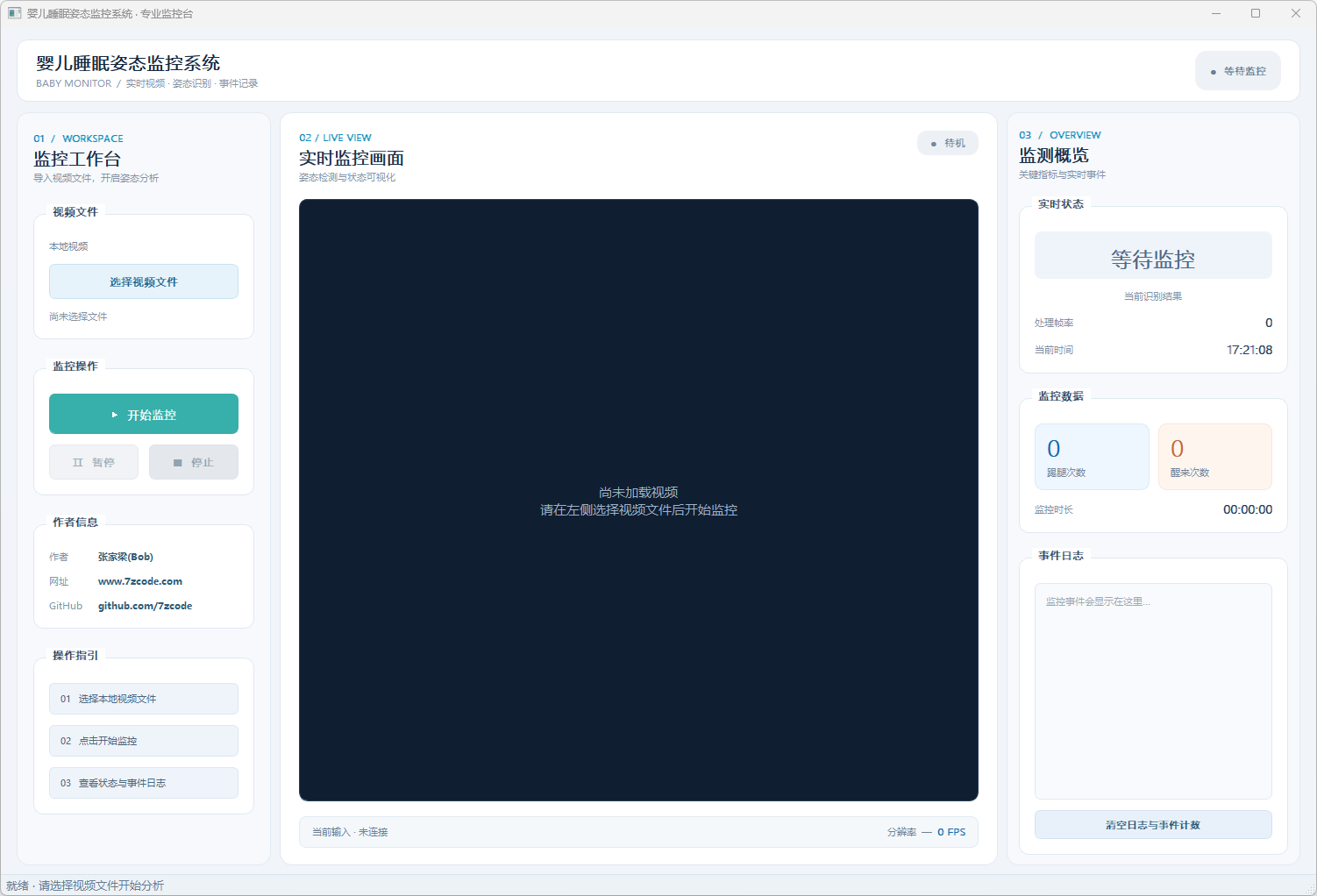Click the 踢腿次数 counter card
This screenshot has width=1317, height=896.
1092,457
